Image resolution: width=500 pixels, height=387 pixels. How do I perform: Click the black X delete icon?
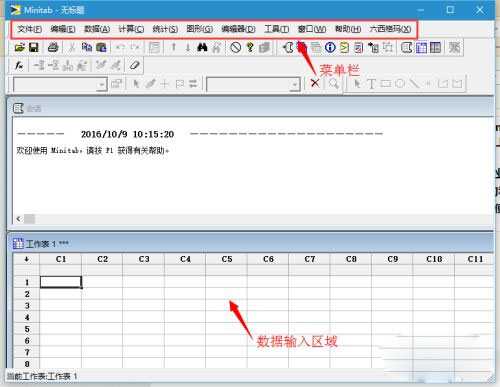315,83
